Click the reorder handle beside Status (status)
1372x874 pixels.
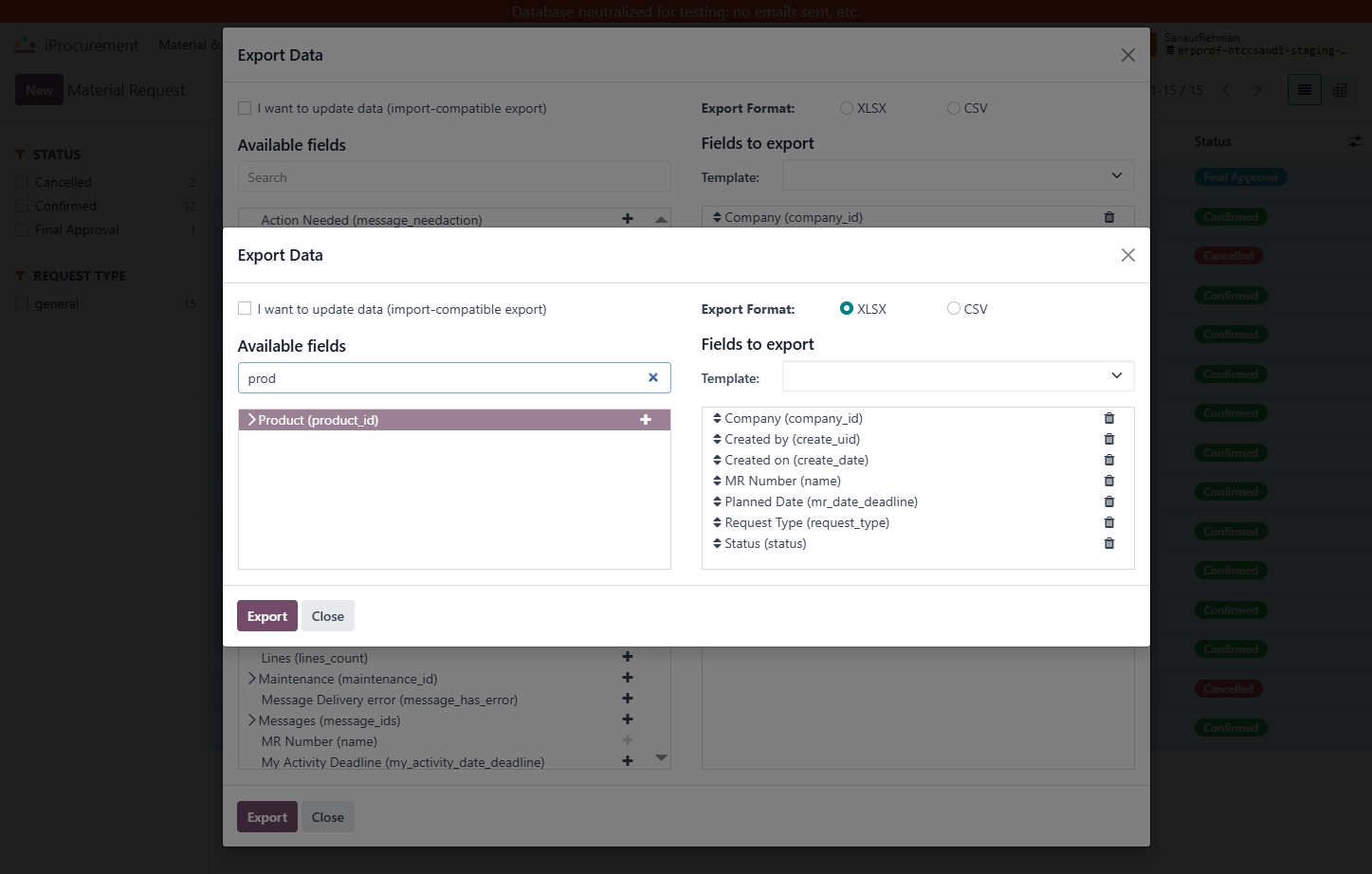coord(717,543)
